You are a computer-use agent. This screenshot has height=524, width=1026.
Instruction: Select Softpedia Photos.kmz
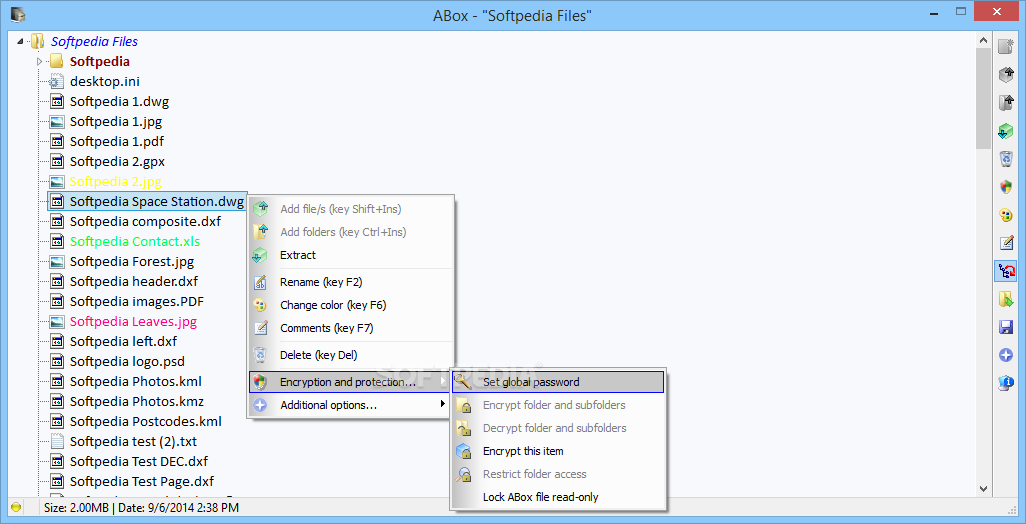[137, 401]
